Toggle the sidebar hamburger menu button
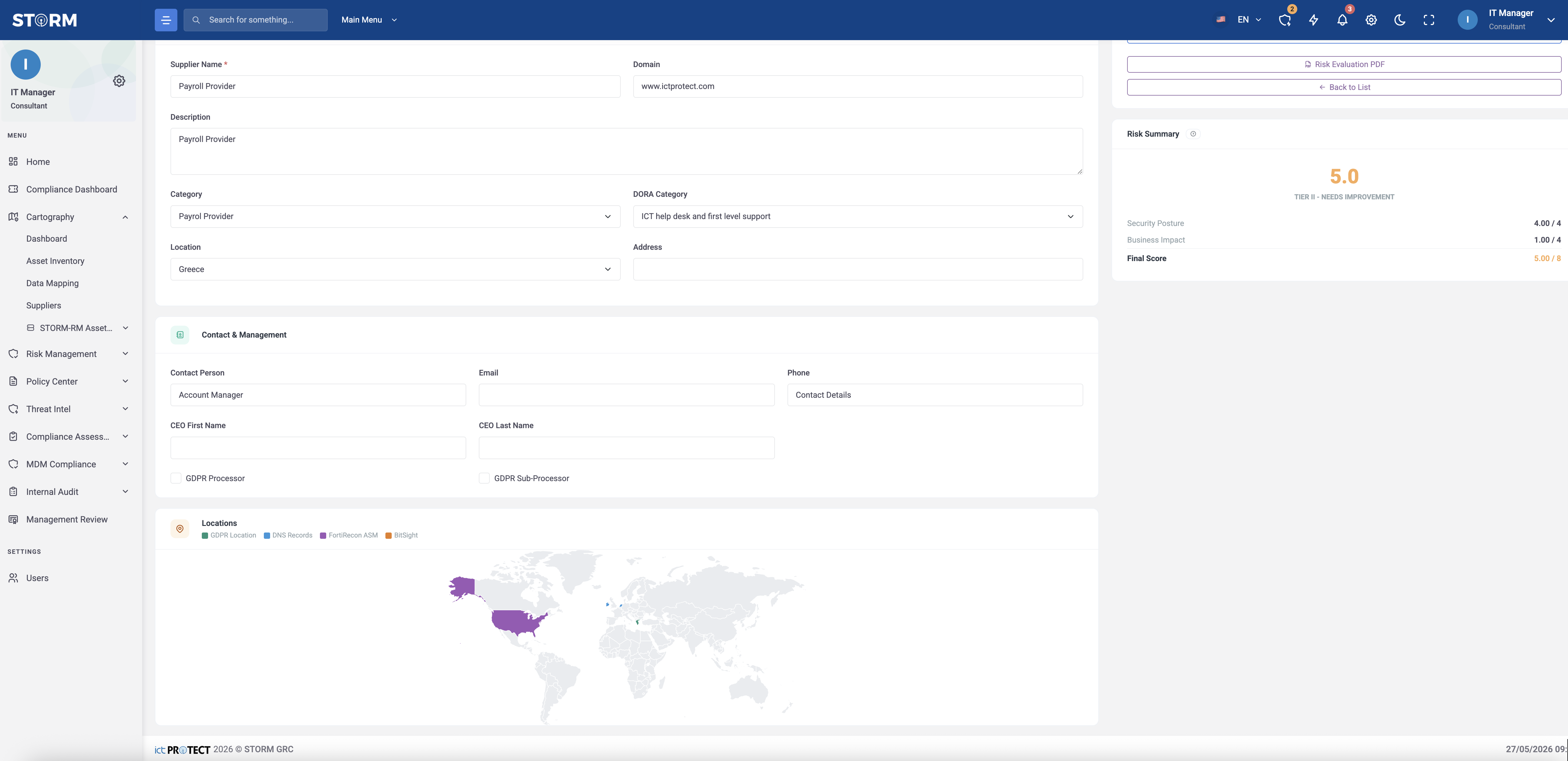The image size is (1568, 761). click(x=165, y=20)
